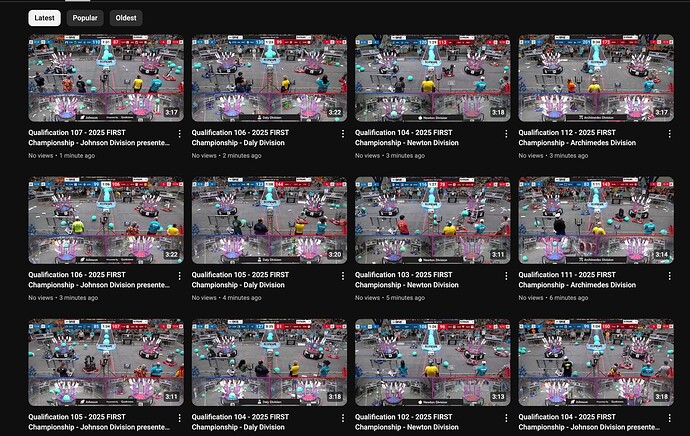Viewport: 690px width, 436px height.
Task: Sort videos by Oldest
Action: 126,18
